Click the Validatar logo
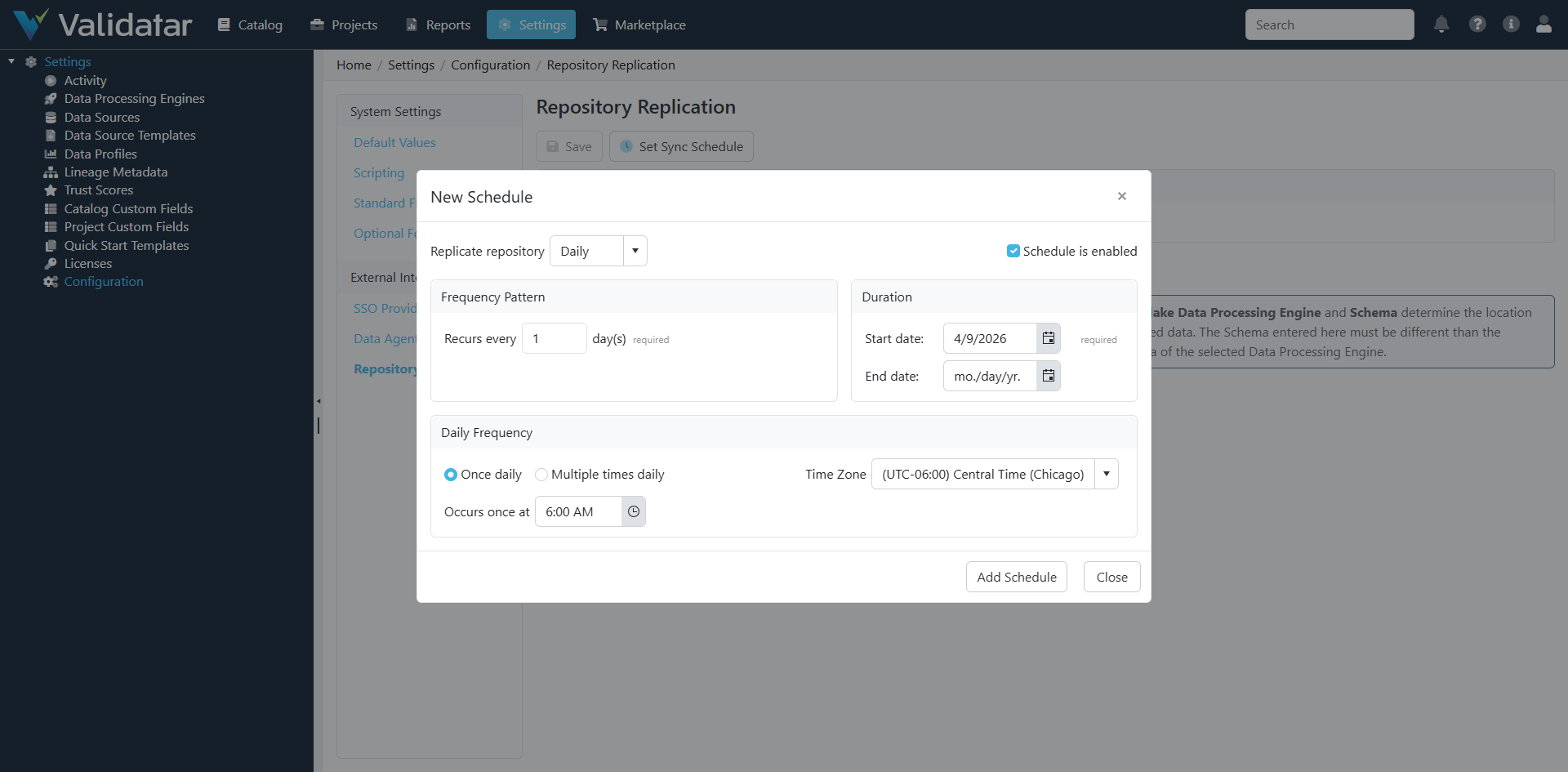The width and height of the screenshot is (1568, 772). pos(102,24)
